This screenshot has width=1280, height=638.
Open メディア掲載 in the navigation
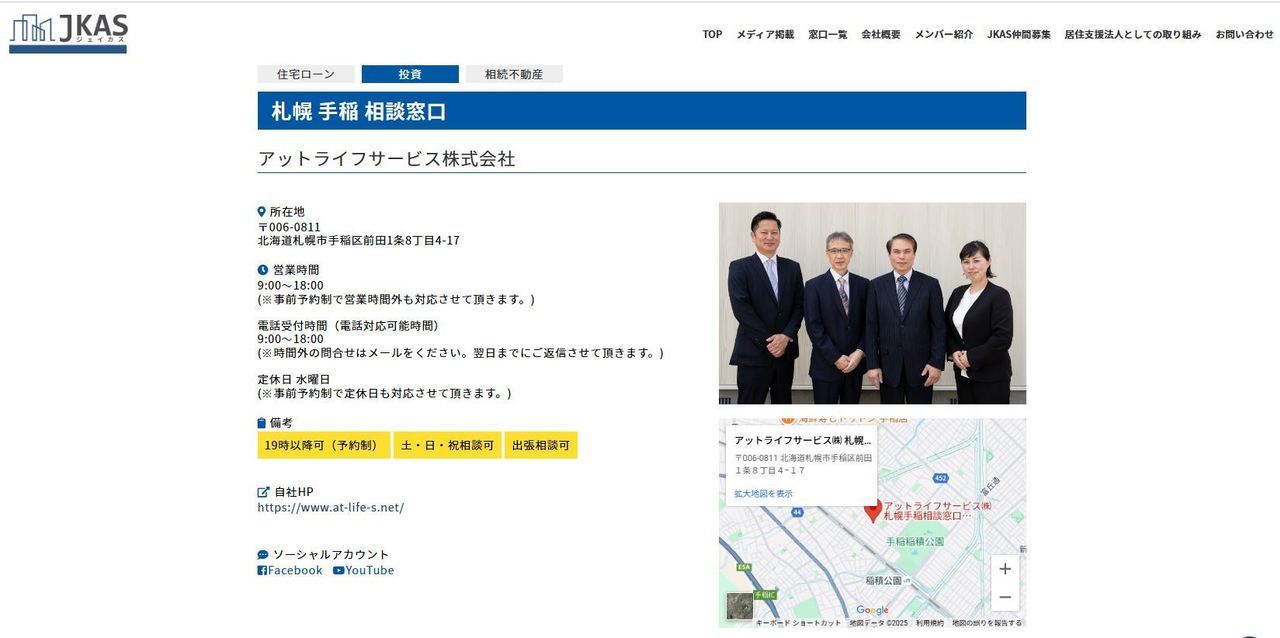click(x=765, y=34)
